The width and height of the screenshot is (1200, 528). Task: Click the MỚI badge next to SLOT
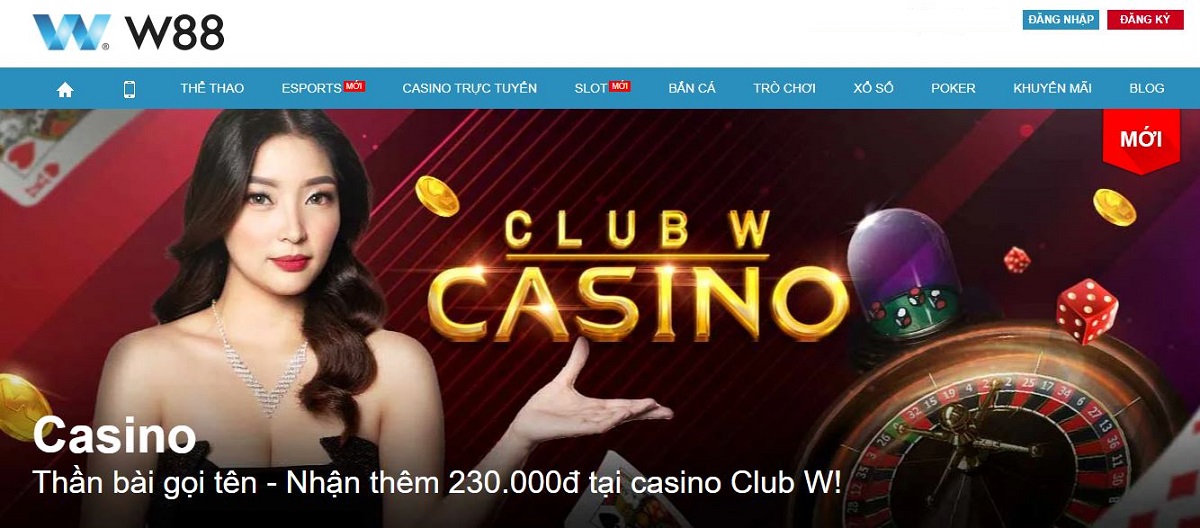(620, 86)
